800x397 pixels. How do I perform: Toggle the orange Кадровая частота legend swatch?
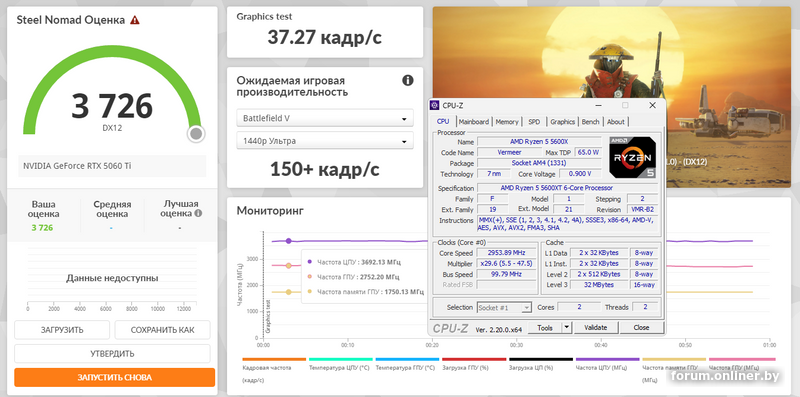click(274, 359)
